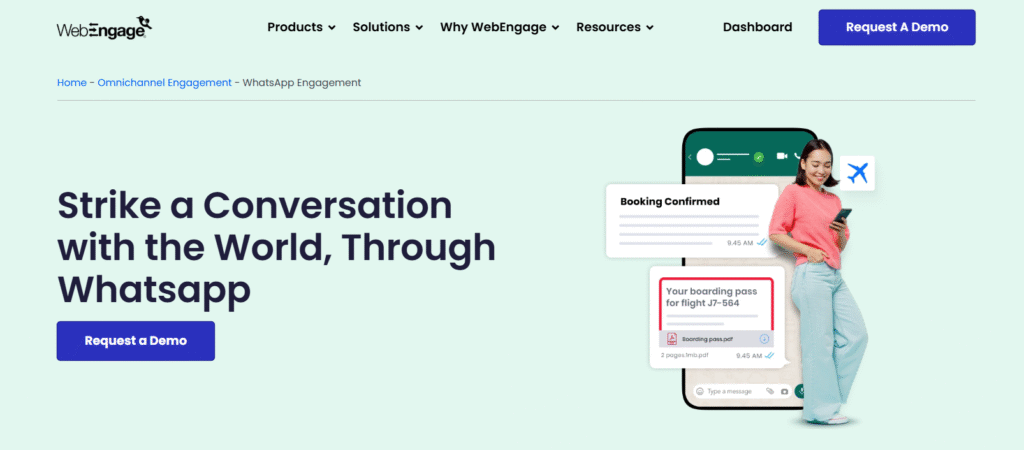The width and height of the screenshot is (1024, 450).
Task: Go to Dashboard in the top navigation
Action: coord(757,27)
